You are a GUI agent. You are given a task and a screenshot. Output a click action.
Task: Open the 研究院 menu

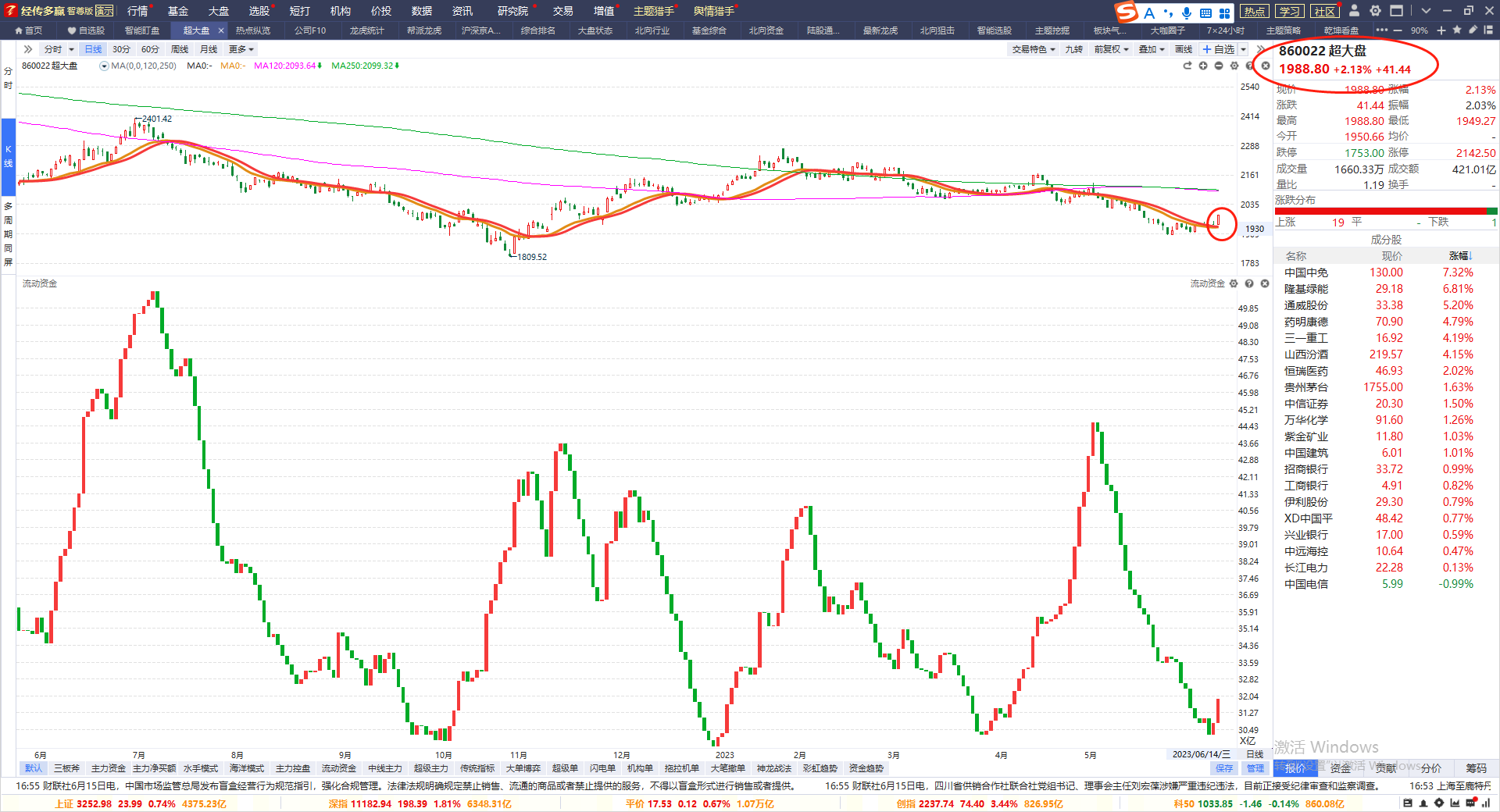(512, 11)
